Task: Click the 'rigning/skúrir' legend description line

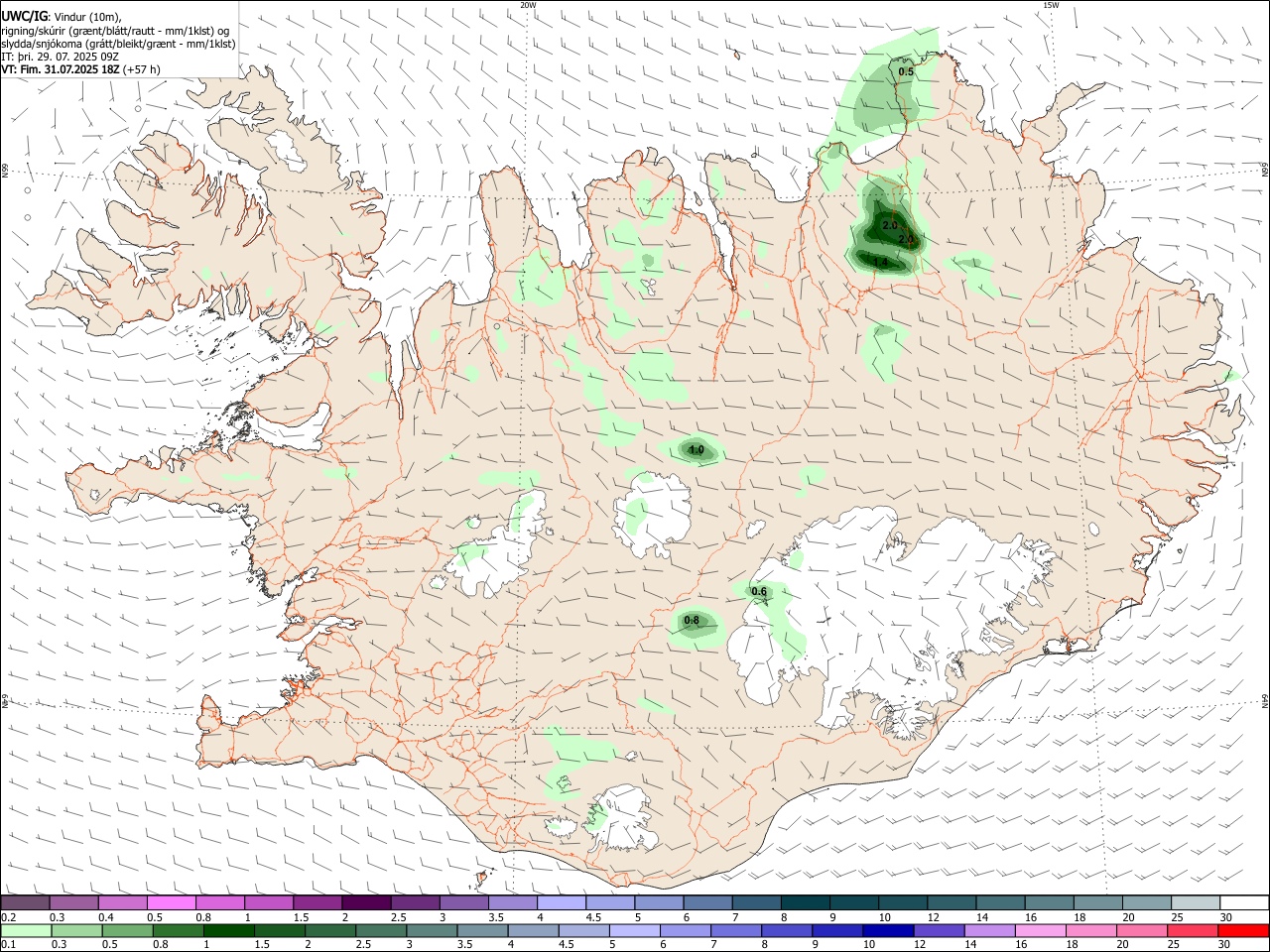Action: click(115, 30)
